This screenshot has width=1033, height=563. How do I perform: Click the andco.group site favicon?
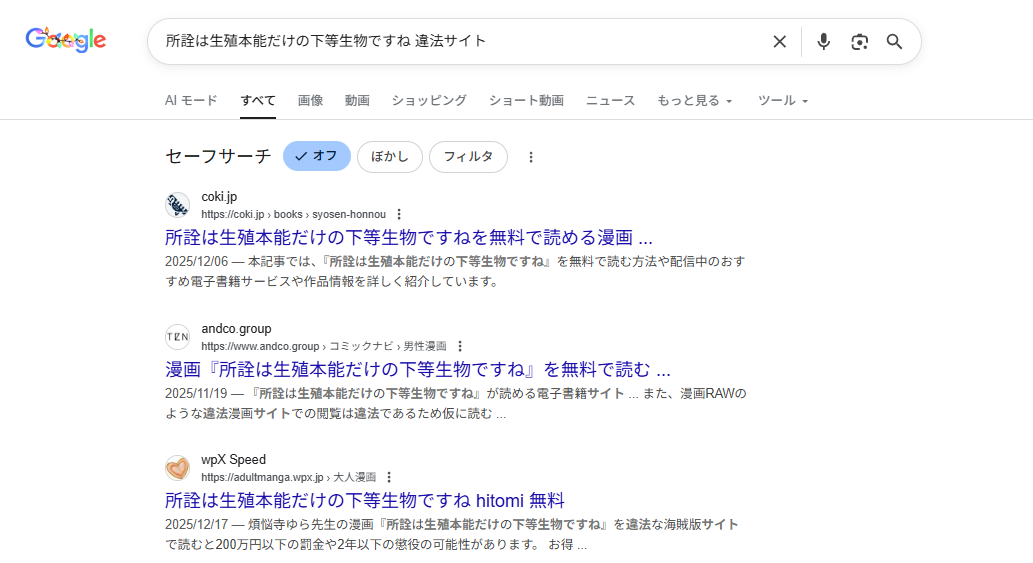[x=178, y=336]
